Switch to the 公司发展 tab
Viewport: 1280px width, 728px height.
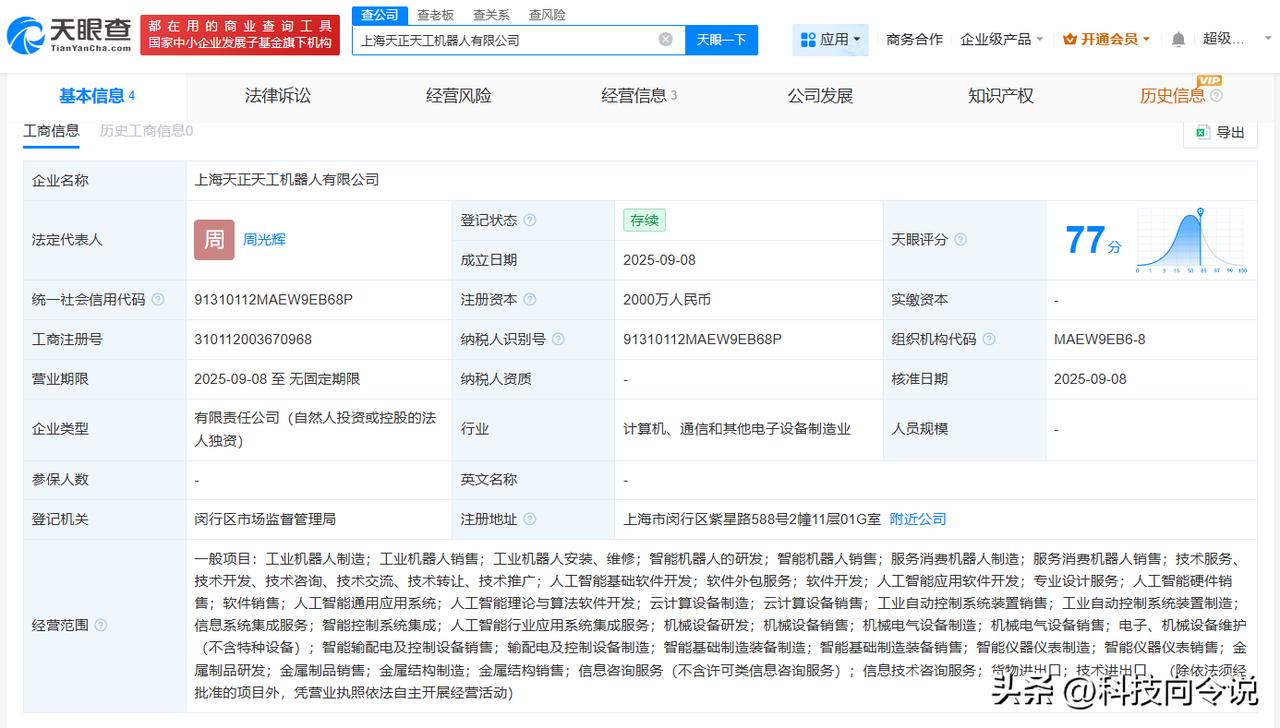pos(820,96)
